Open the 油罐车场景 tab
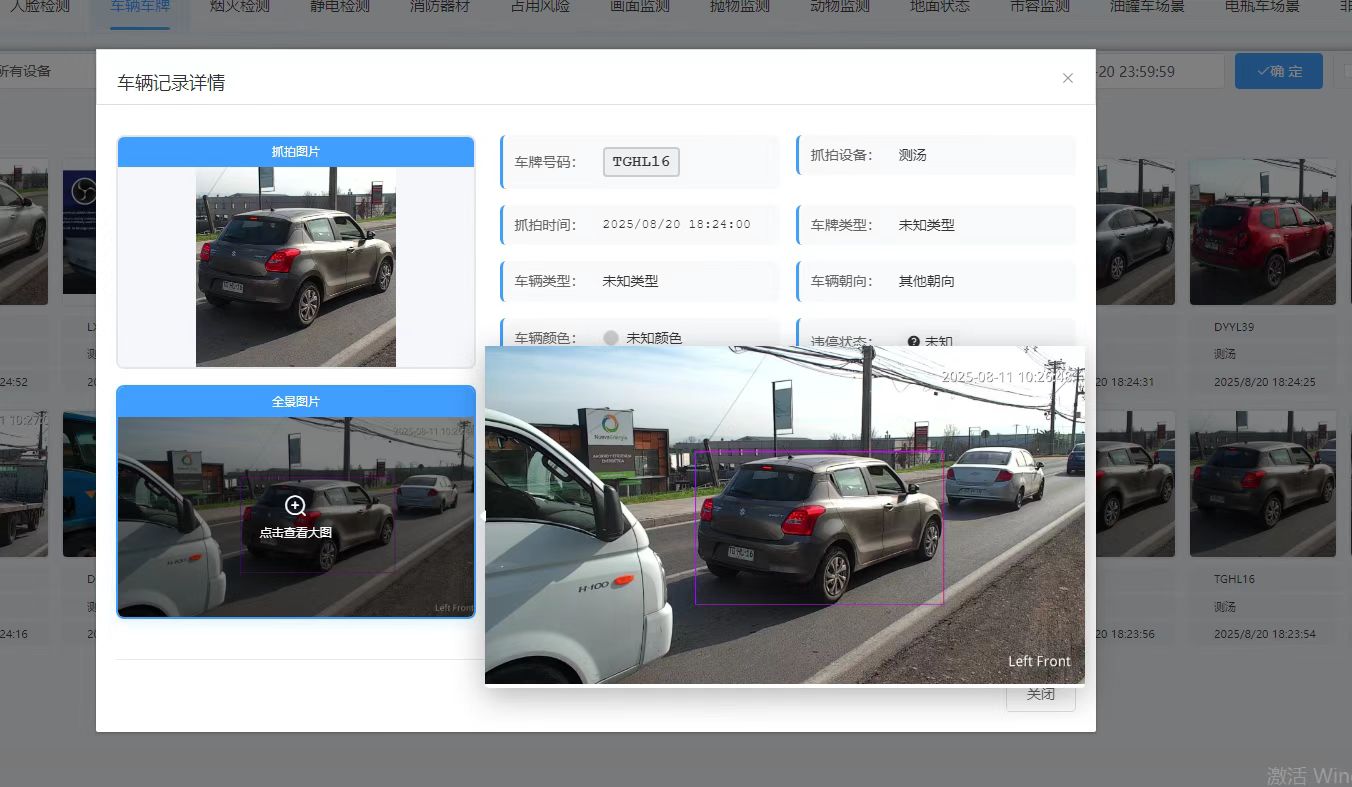Screen dimensions: 1352x787 (x=1147, y=6)
